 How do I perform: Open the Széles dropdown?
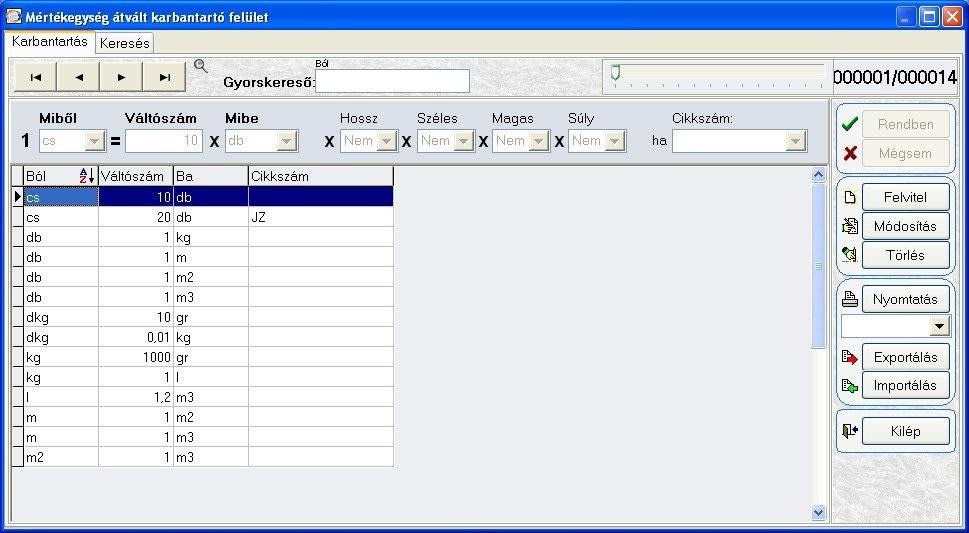pyautogui.click(x=463, y=141)
